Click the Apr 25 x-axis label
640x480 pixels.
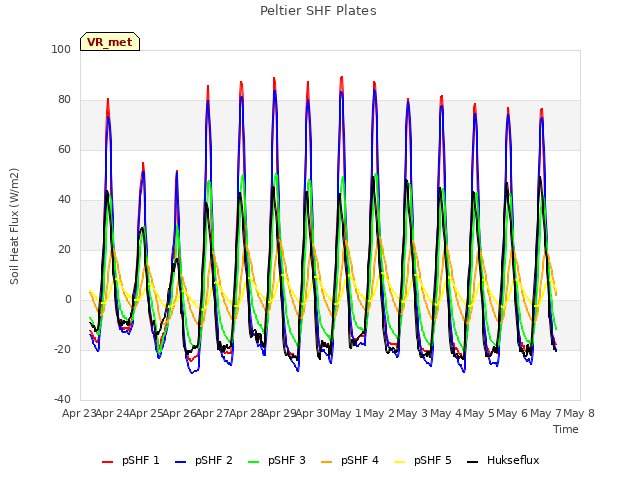coord(146,413)
